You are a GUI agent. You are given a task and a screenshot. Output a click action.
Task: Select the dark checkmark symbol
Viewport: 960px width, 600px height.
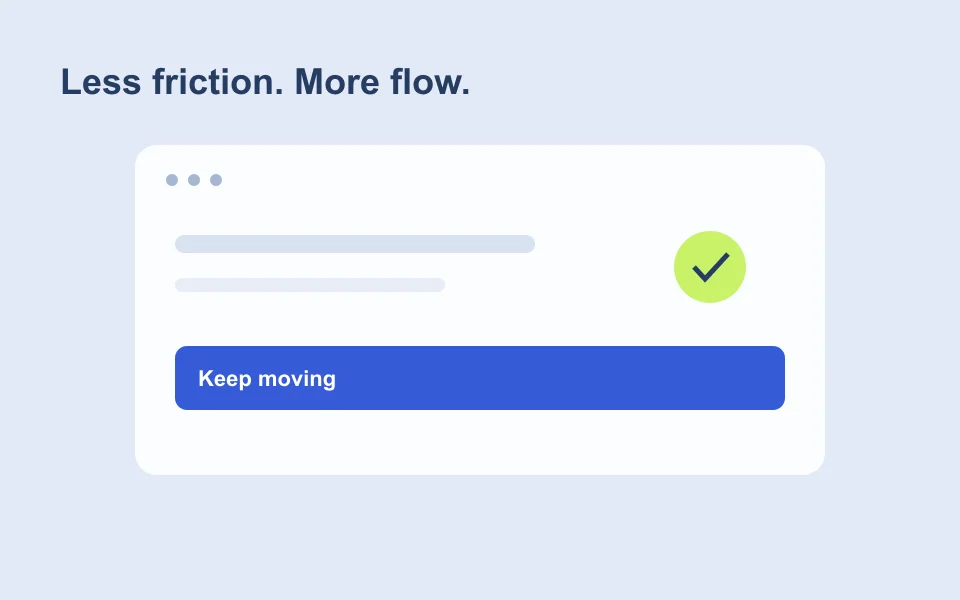(711, 267)
